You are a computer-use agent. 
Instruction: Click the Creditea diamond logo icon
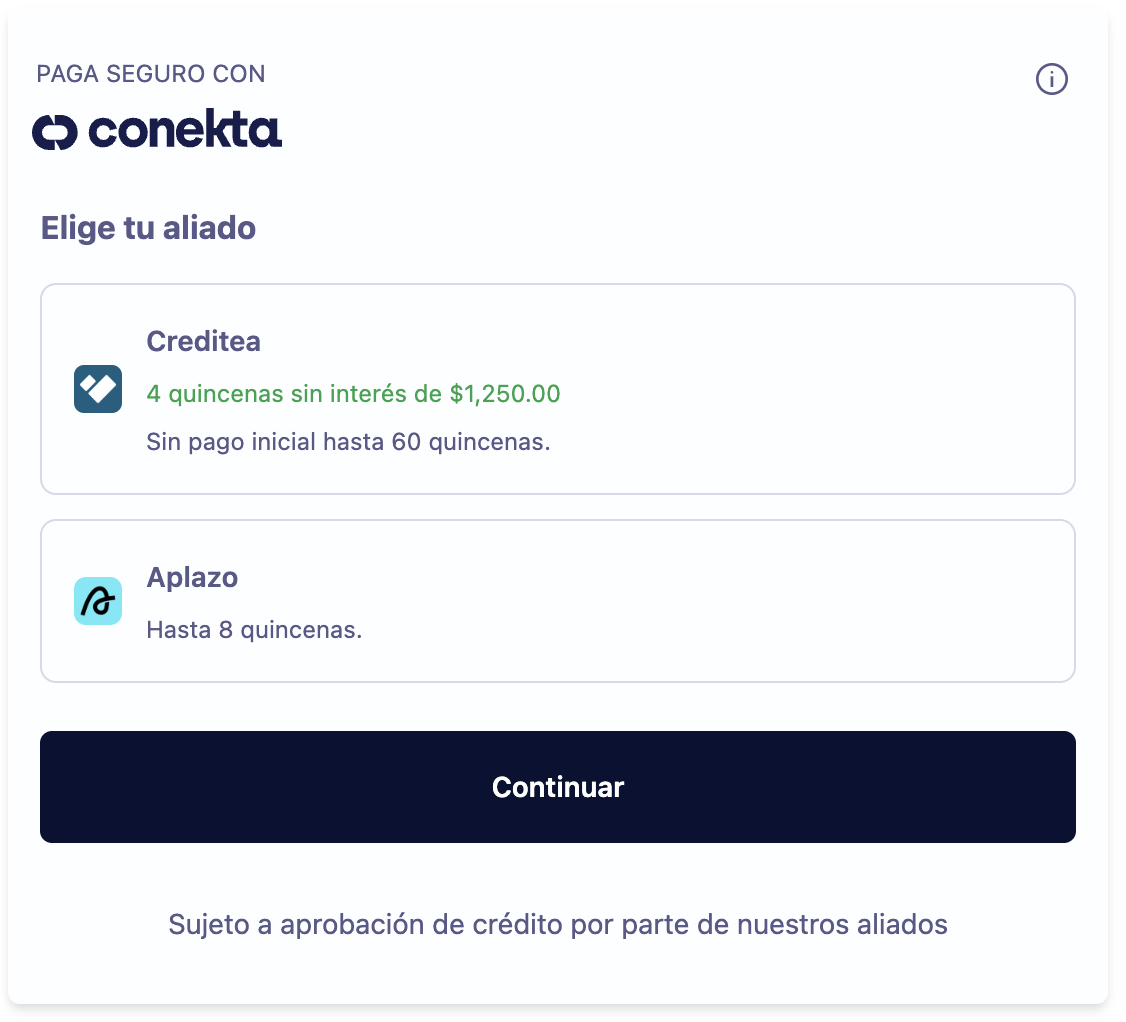[x=98, y=389]
